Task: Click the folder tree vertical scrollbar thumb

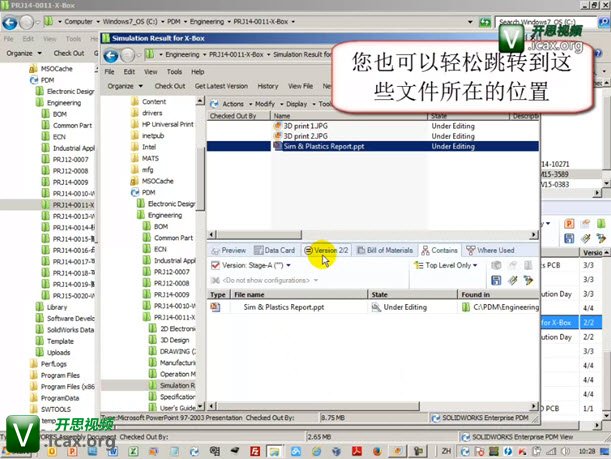Action: pos(200,180)
